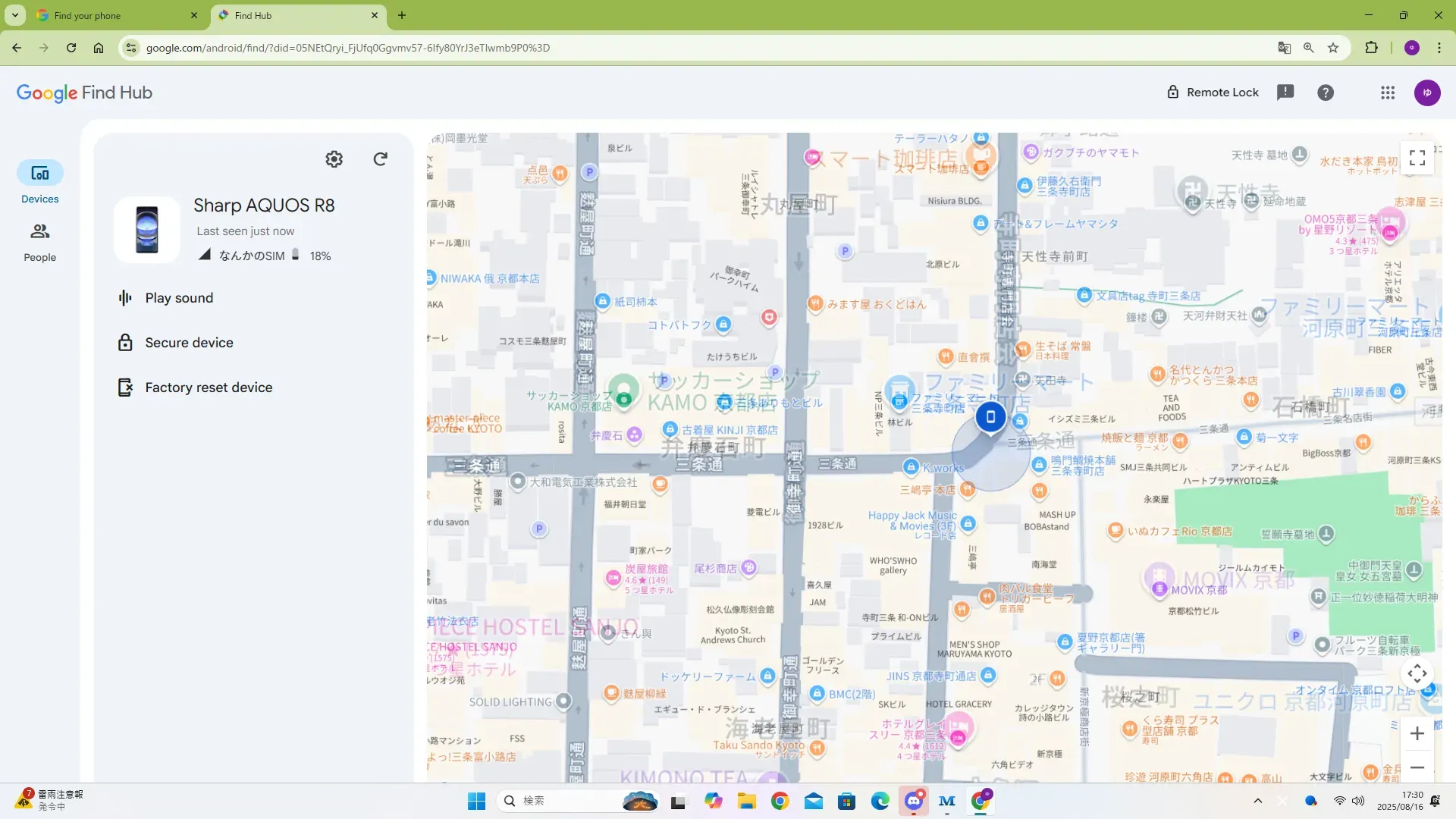This screenshot has width=1456, height=819.
Task: Click the phone location marker on map
Action: pos(990,417)
